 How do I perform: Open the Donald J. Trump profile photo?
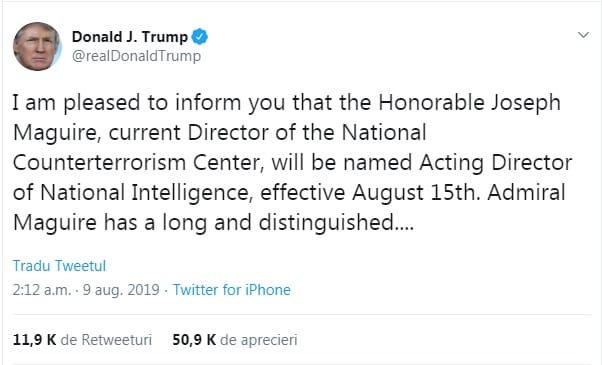pyautogui.click(x=37, y=46)
